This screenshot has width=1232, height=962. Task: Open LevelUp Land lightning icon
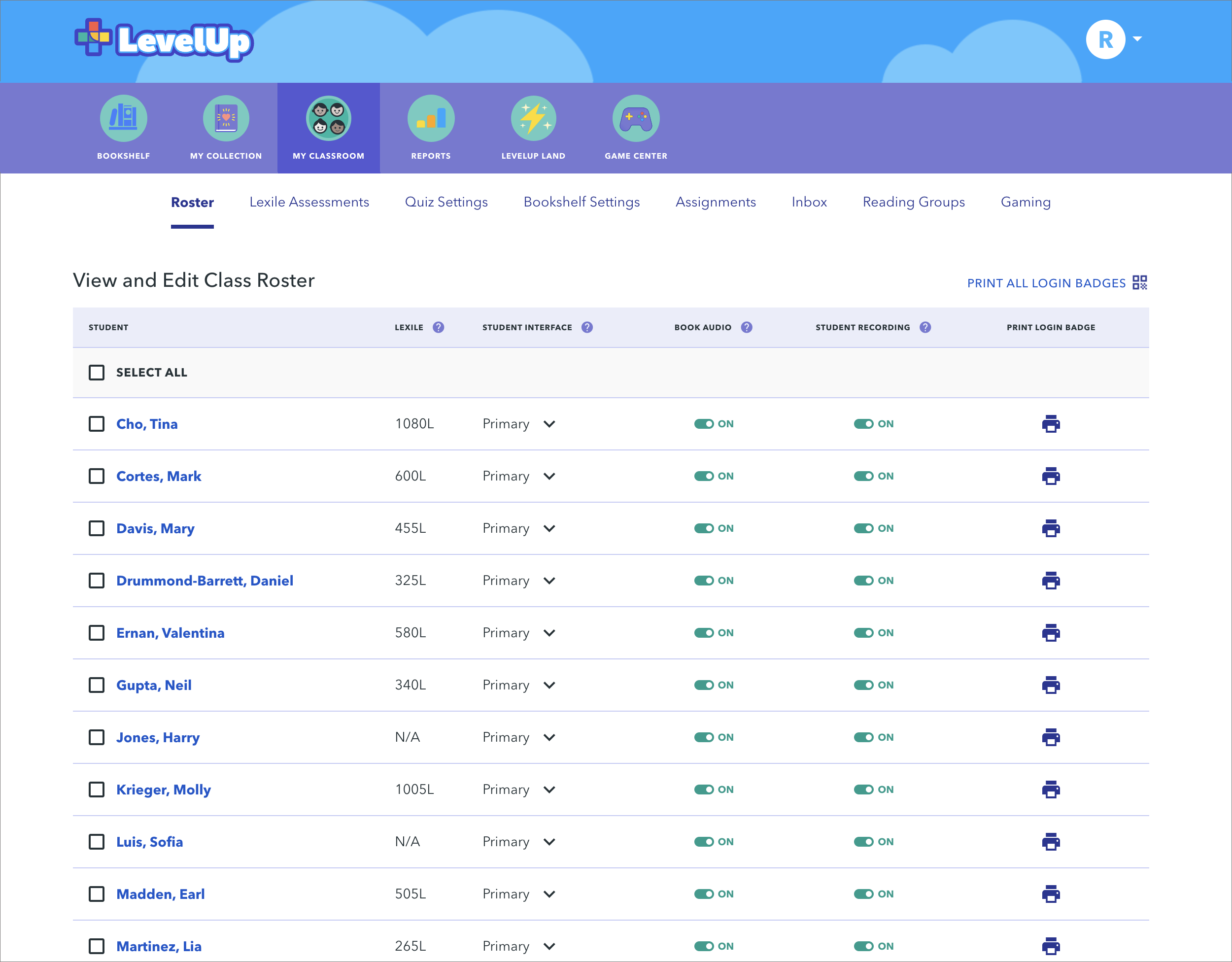533,118
